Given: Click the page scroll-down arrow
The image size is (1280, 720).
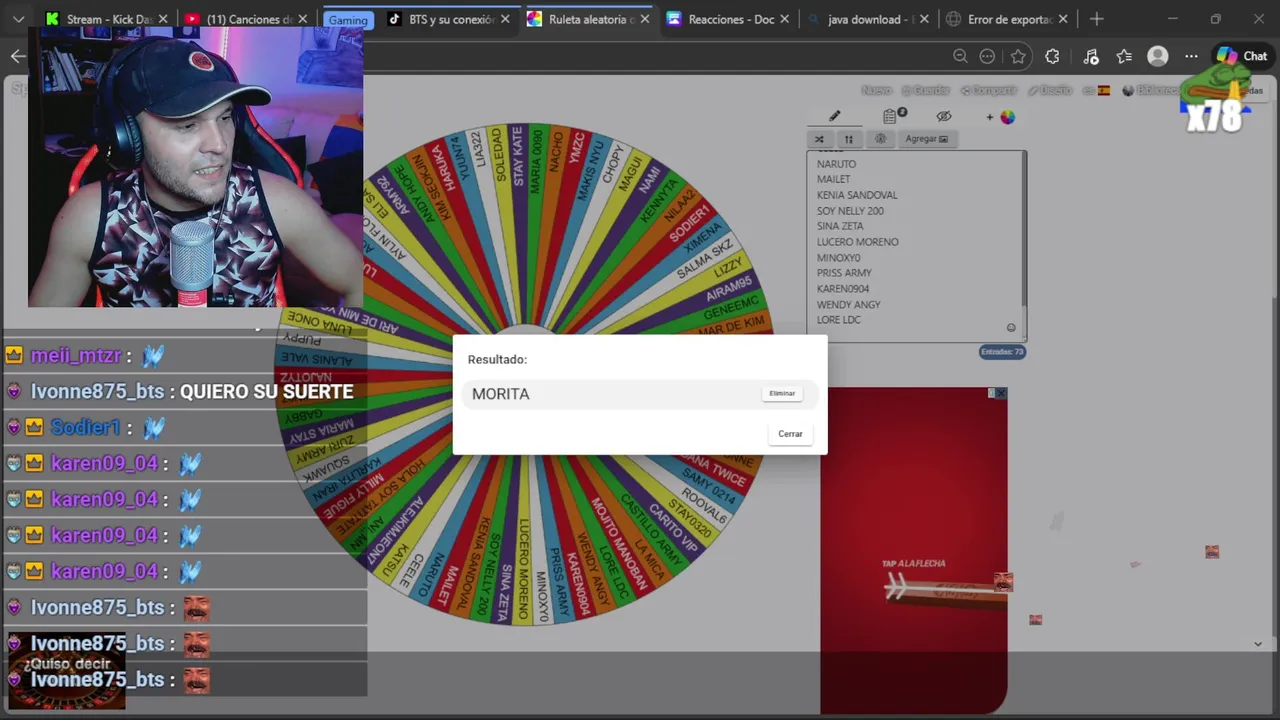Looking at the screenshot, I should click(x=1258, y=644).
